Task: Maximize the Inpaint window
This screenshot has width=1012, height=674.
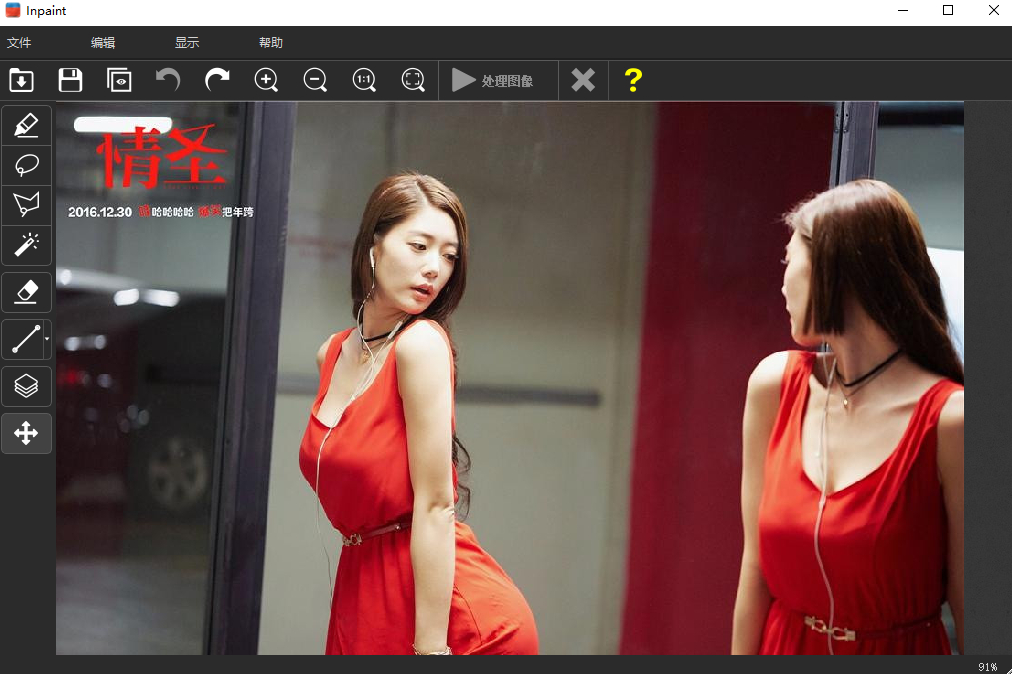Action: click(948, 11)
